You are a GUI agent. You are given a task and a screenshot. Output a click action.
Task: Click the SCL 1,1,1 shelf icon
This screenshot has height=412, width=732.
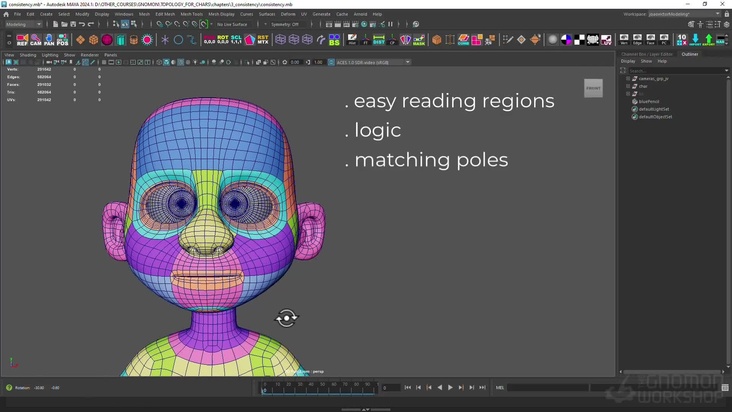coord(237,40)
